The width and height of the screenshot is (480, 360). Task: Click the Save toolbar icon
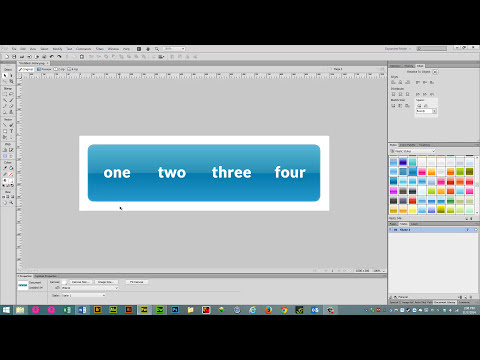click(x=14, y=57)
